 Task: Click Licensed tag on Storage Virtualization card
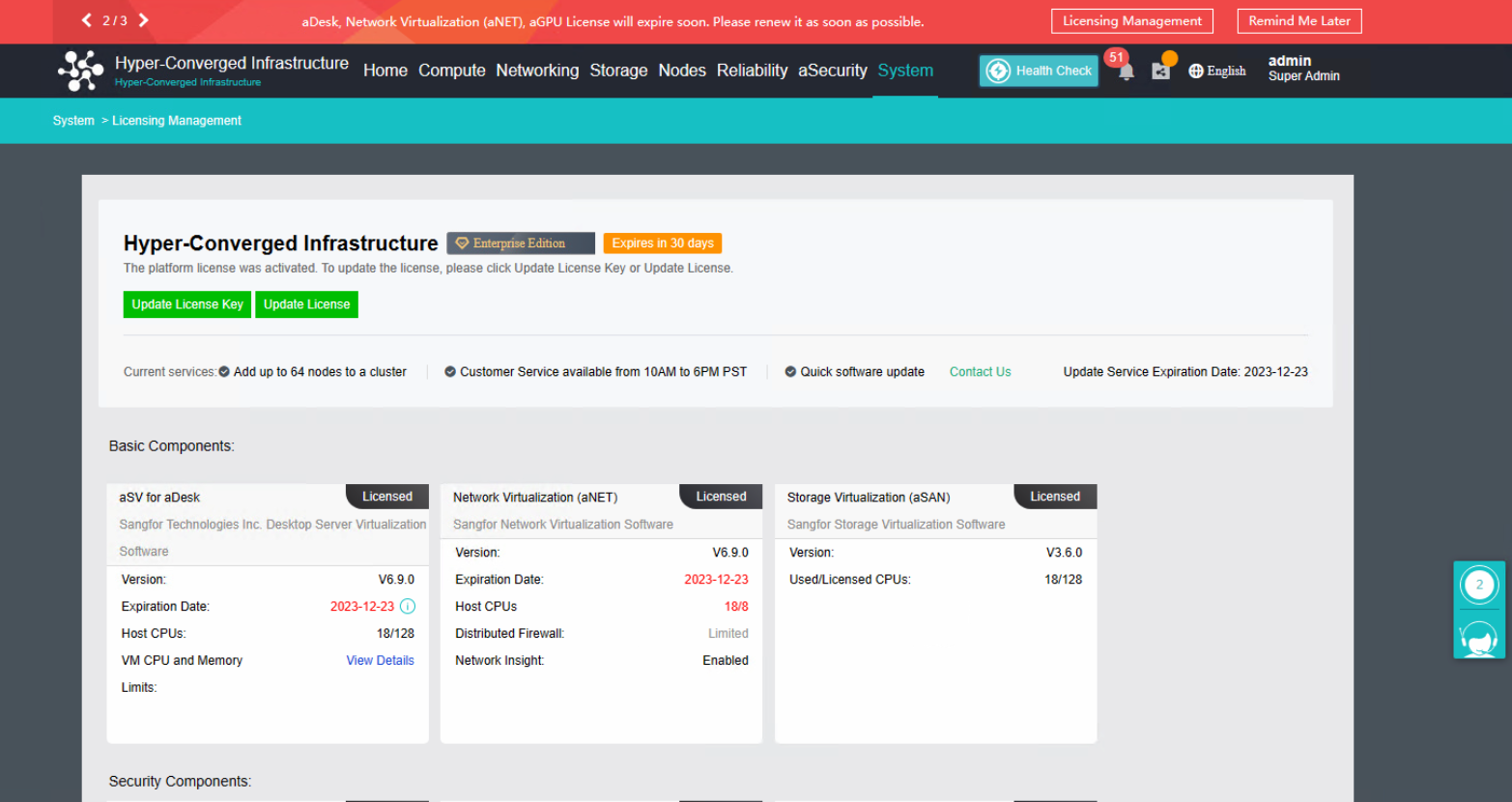tap(1055, 497)
